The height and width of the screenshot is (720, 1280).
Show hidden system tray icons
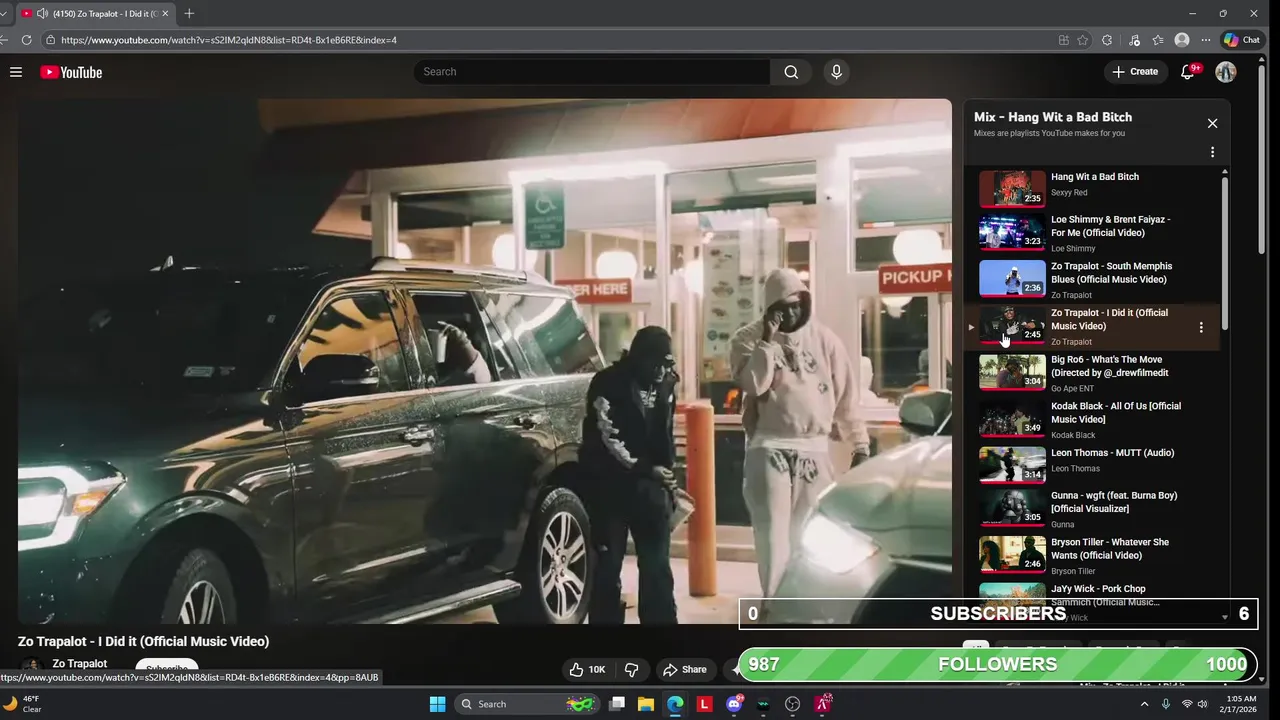tap(1144, 704)
